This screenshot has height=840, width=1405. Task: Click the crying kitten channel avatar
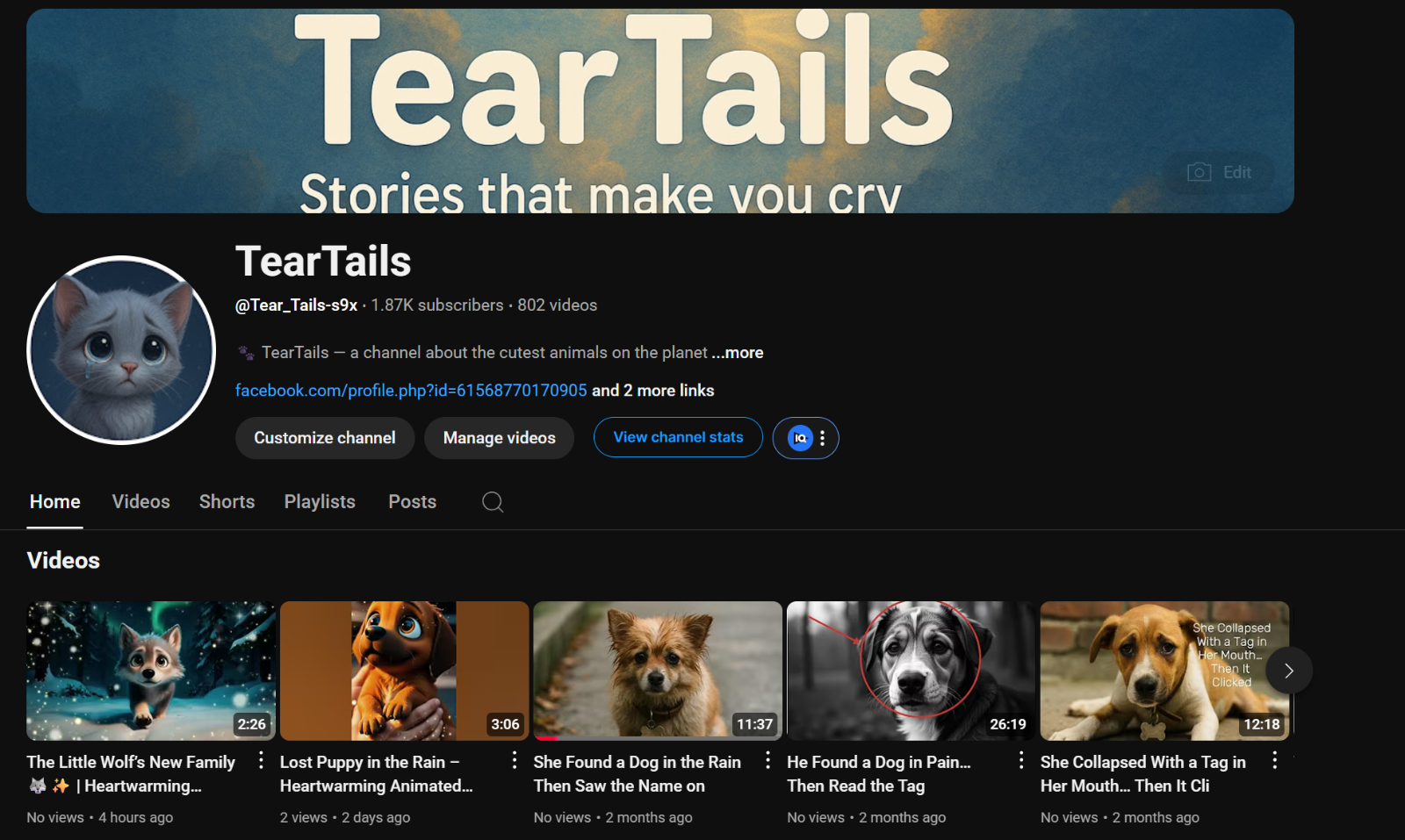[x=121, y=350]
